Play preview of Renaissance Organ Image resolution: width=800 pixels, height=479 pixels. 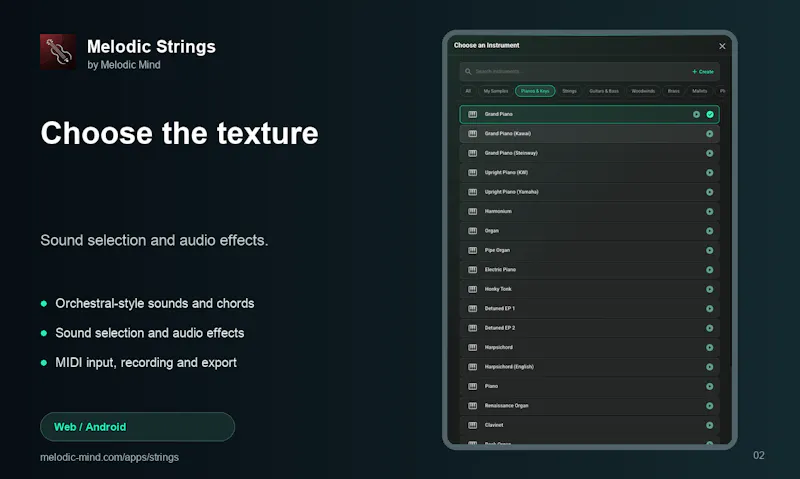[x=709, y=406]
